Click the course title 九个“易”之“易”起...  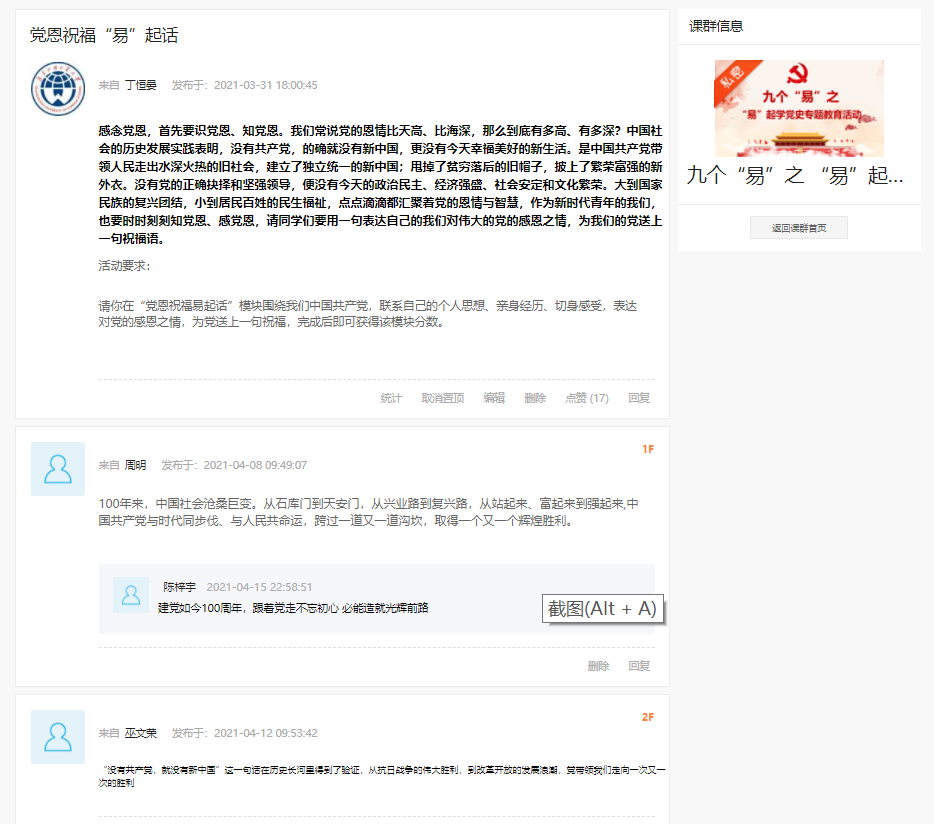pyautogui.click(x=796, y=175)
